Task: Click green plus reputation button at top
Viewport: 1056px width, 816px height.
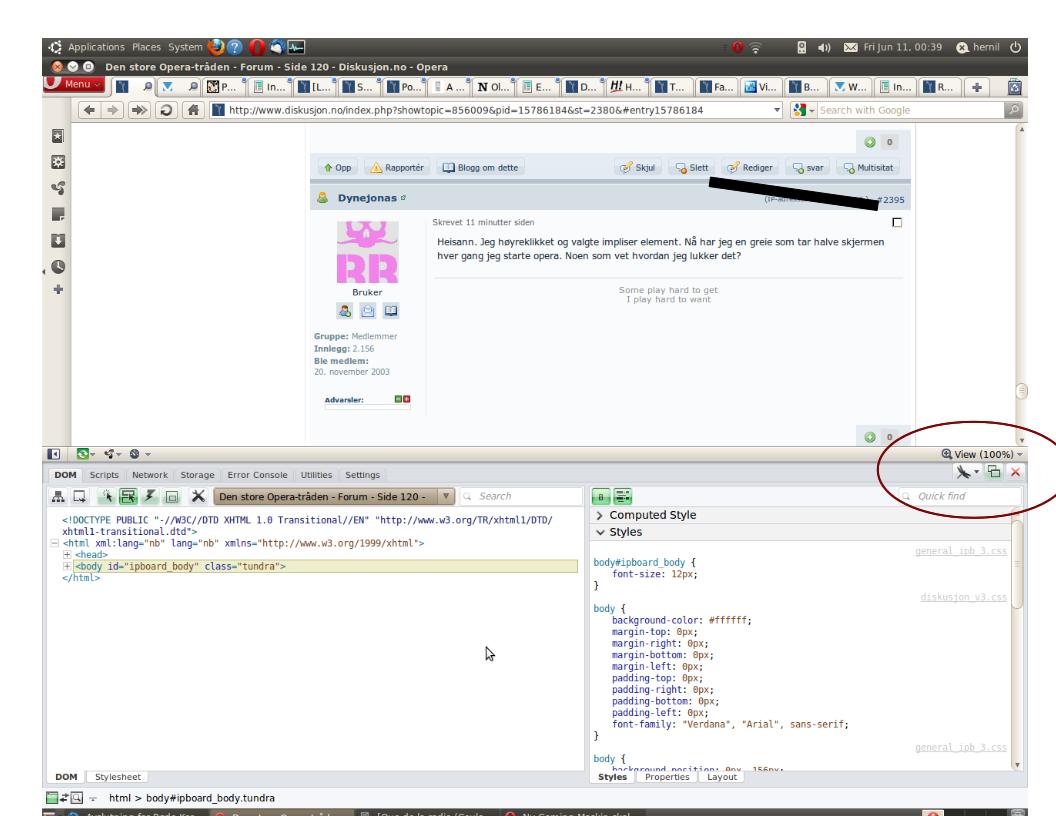Action: click(870, 142)
